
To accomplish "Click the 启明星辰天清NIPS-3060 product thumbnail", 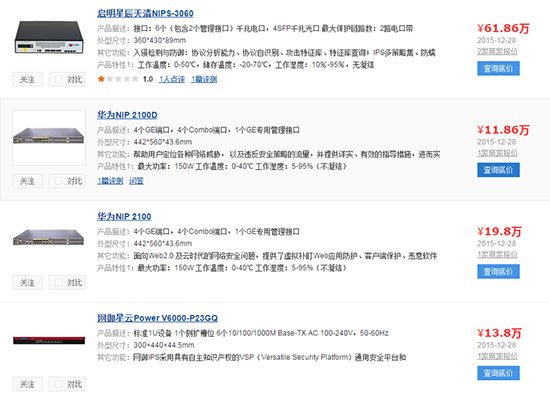I will [49, 38].
